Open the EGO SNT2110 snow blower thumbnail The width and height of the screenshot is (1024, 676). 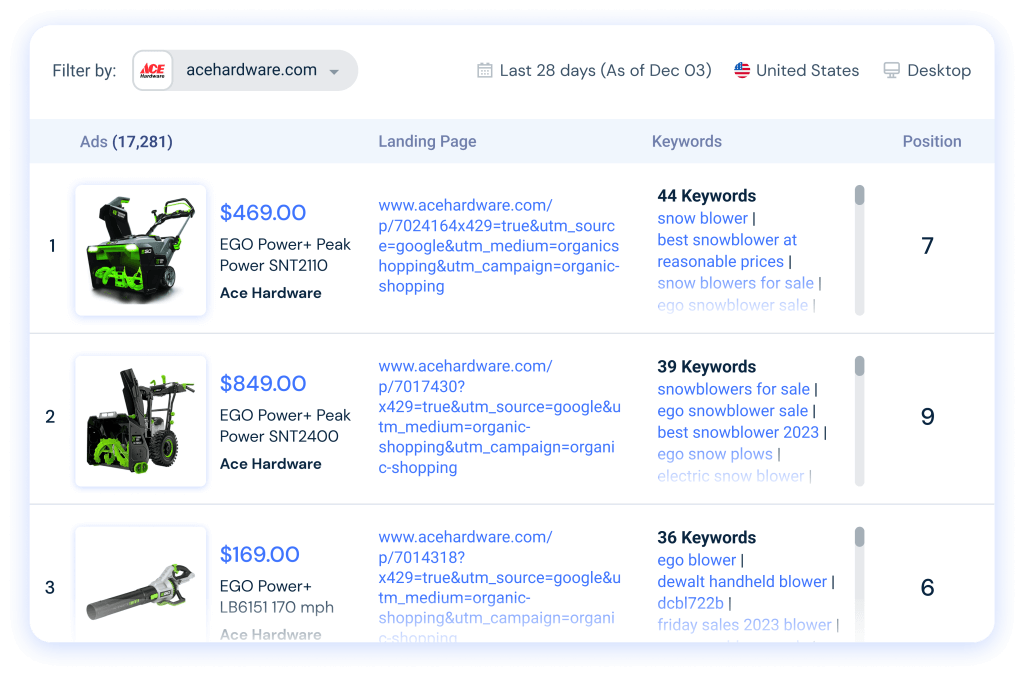tap(141, 250)
